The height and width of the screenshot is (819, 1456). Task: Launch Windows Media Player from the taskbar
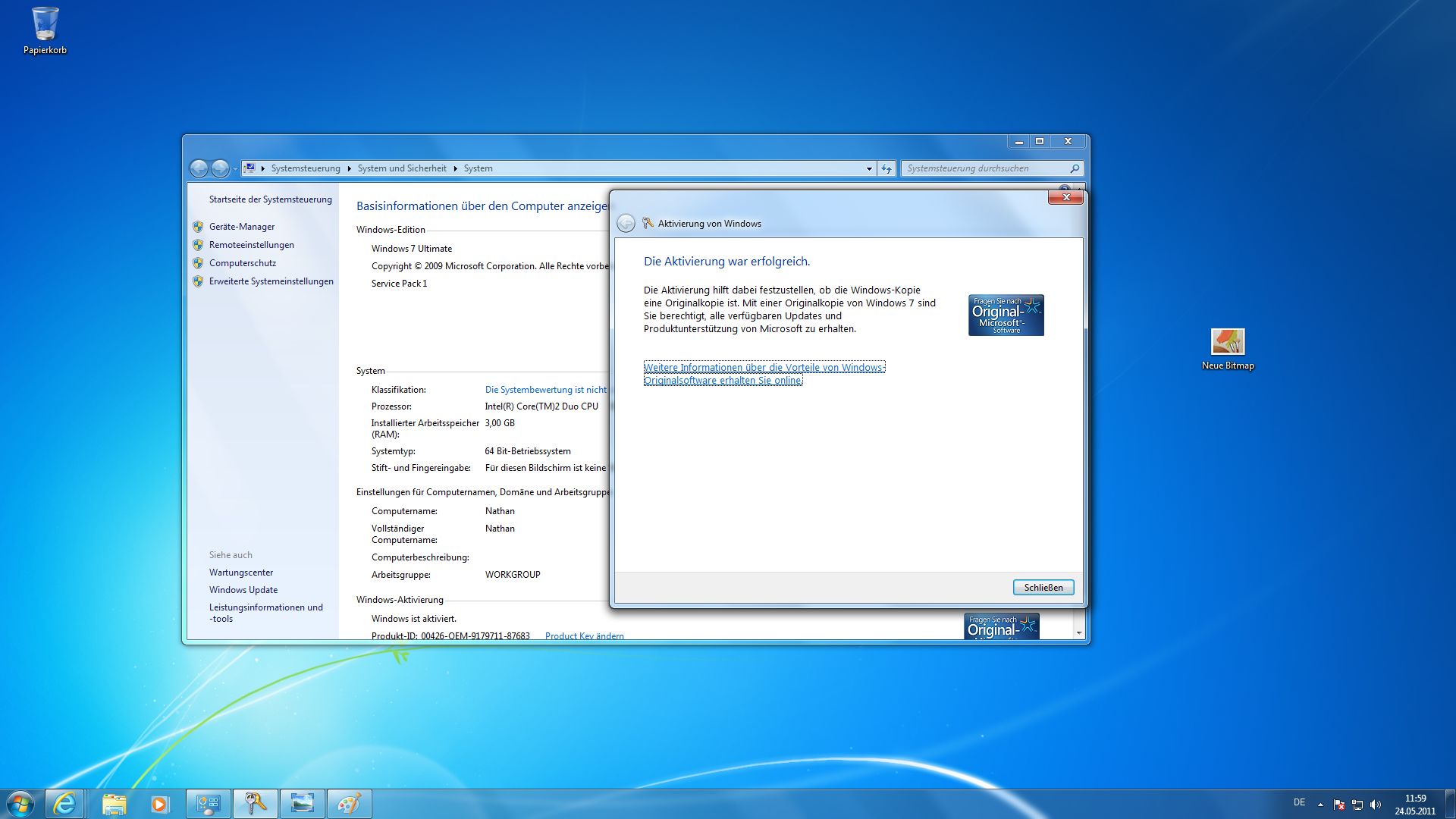click(159, 804)
